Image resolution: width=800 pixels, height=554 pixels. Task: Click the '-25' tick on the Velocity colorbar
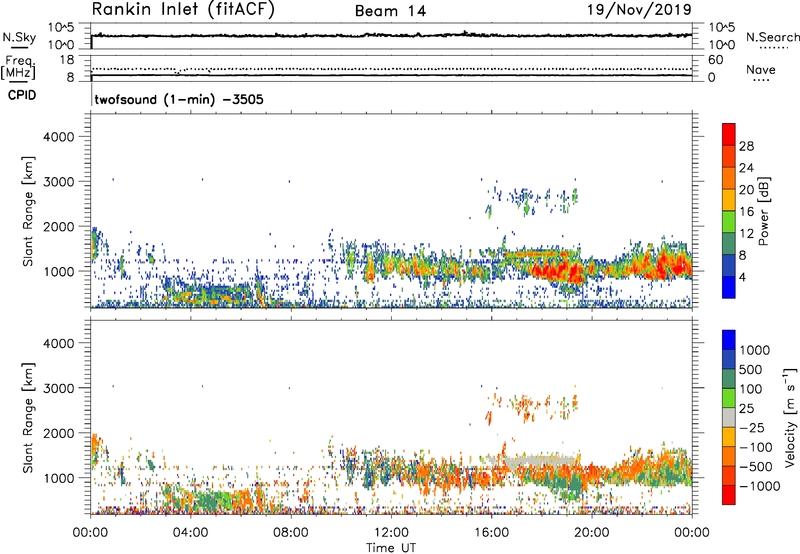point(752,428)
